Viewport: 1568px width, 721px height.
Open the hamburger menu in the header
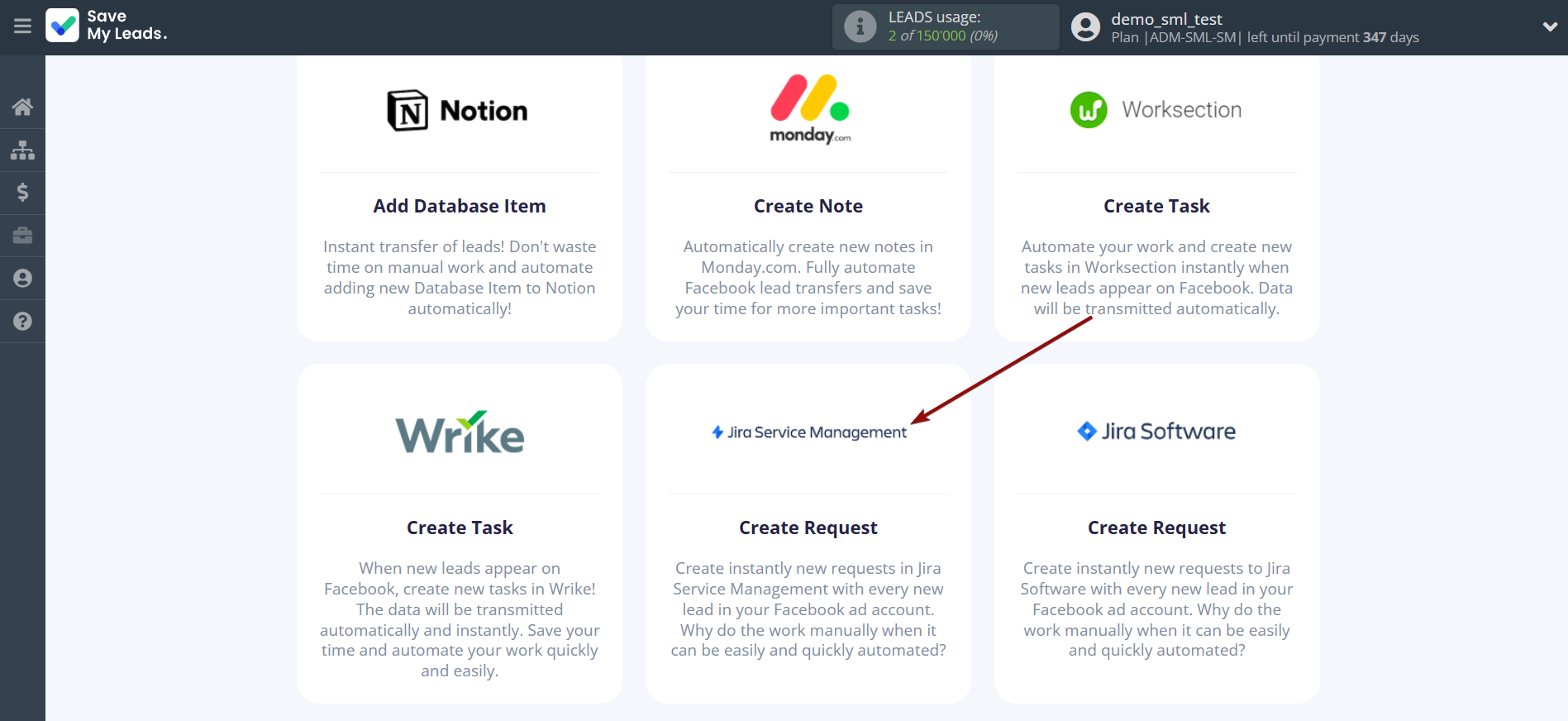point(22,26)
